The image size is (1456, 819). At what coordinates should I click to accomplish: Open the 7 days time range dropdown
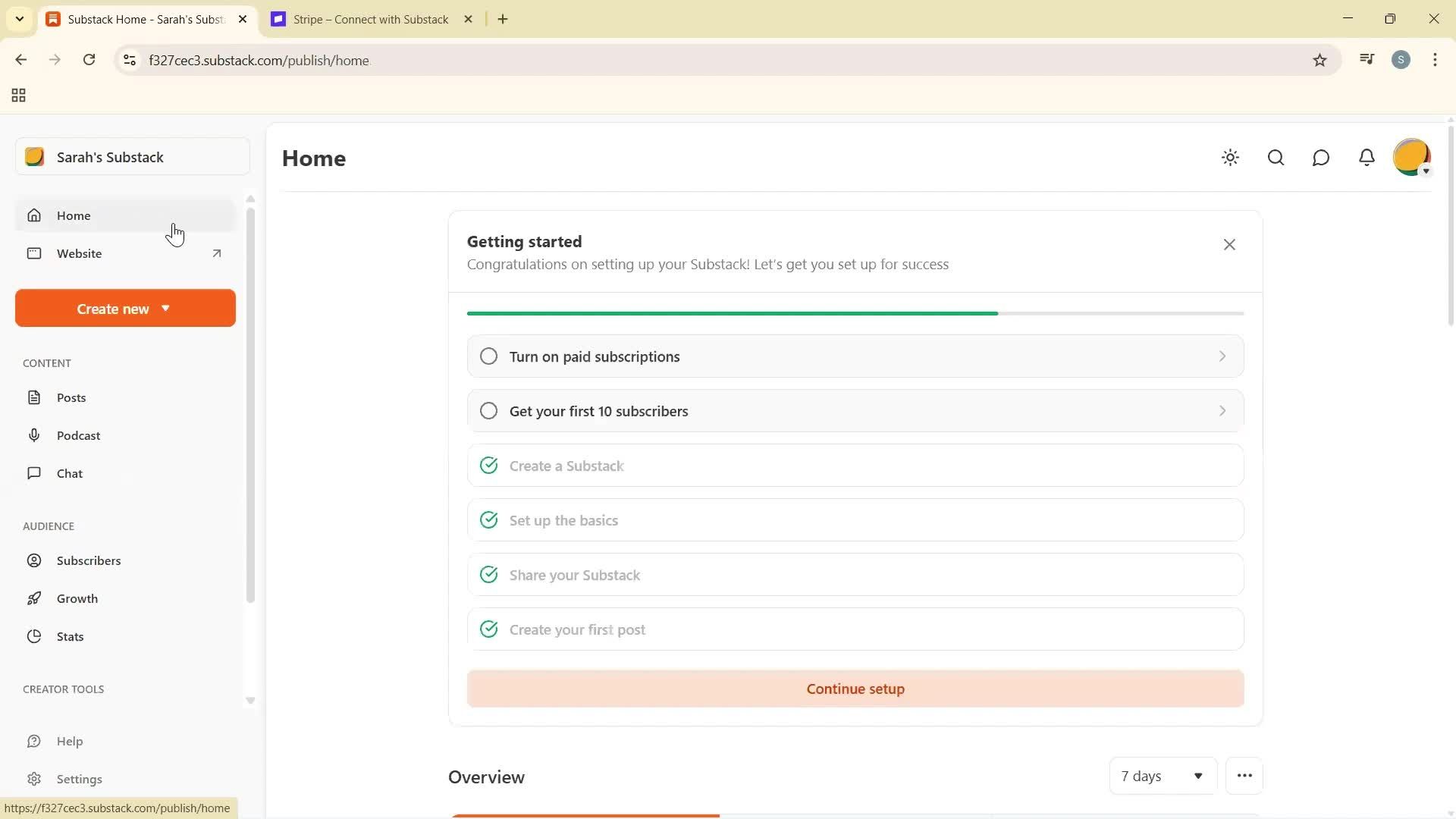(1162, 776)
